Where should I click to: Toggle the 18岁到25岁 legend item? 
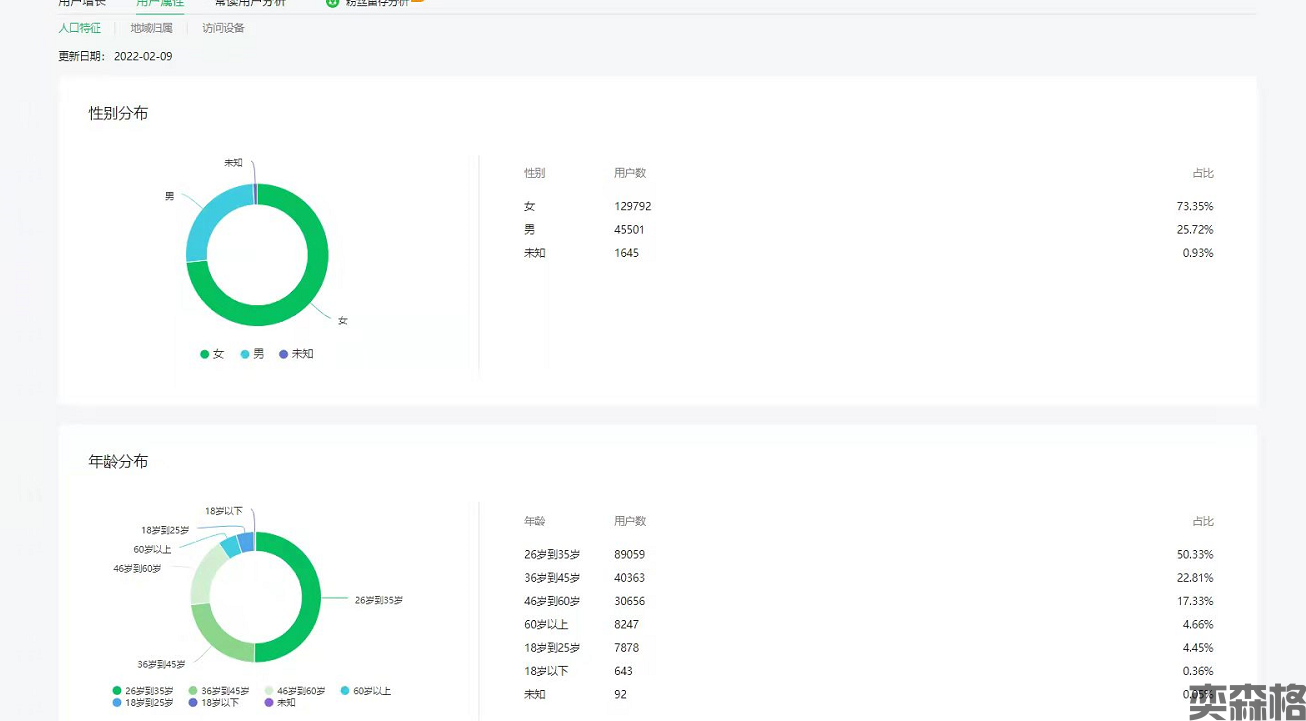pos(143,703)
